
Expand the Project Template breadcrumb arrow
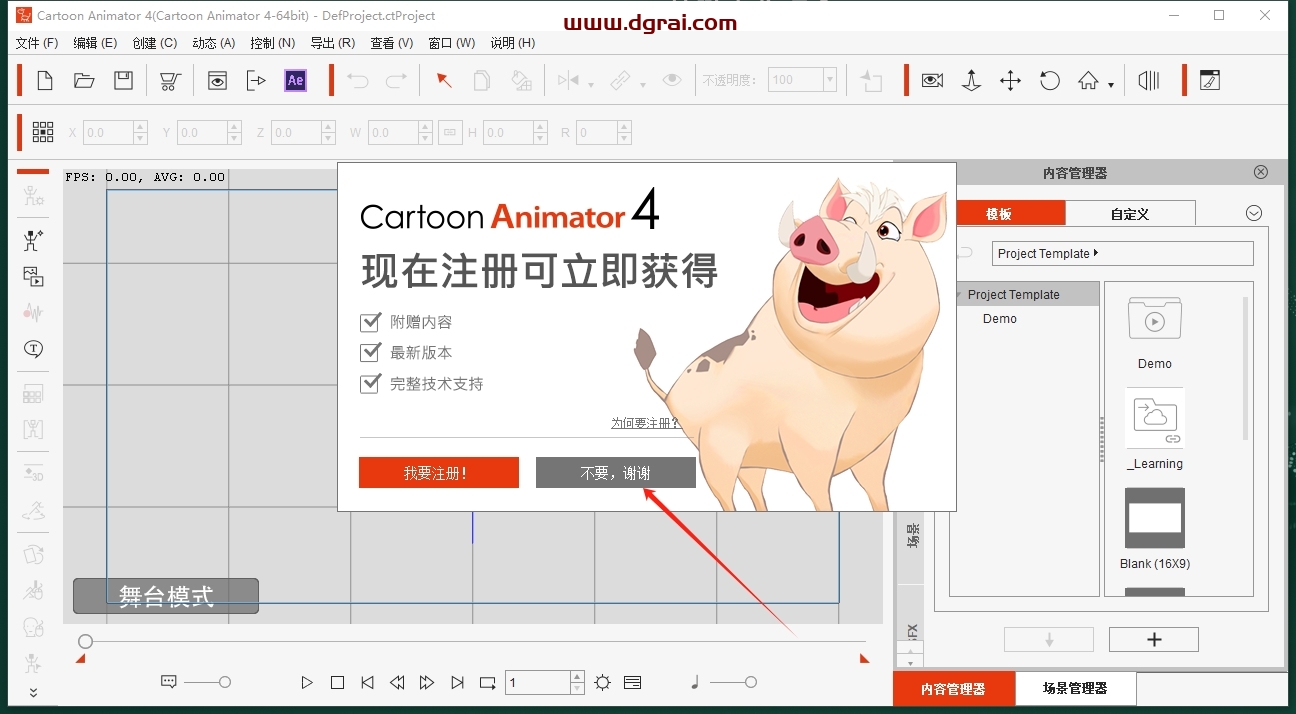click(x=1096, y=253)
